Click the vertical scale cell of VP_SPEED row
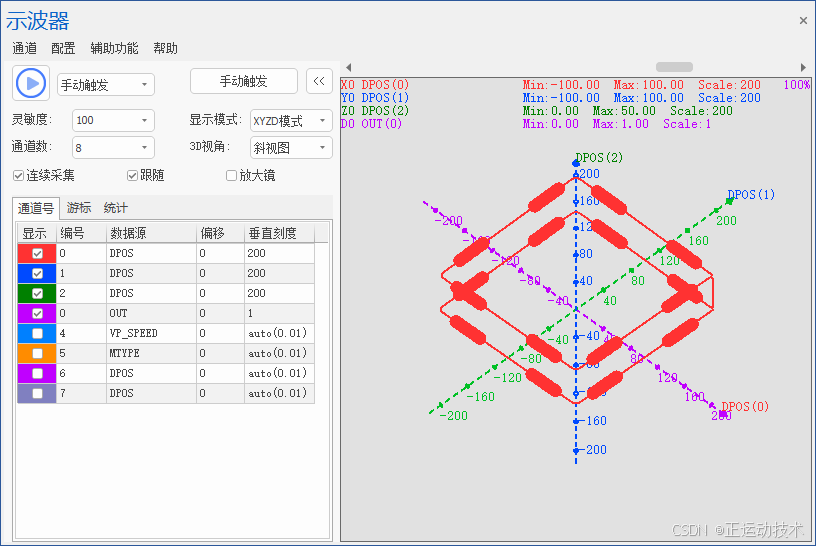The height and width of the screenshot is (546, 816). 279,333
